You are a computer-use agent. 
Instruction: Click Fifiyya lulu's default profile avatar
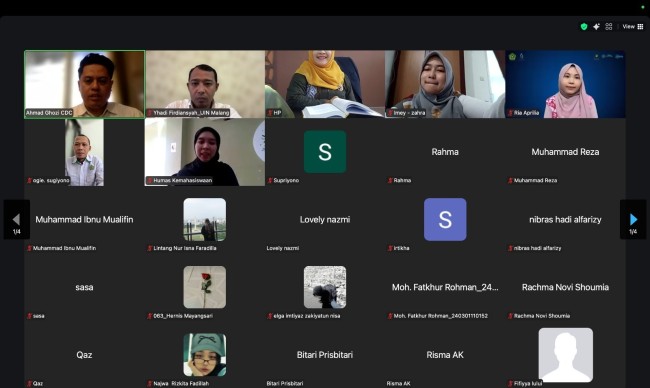565,355
